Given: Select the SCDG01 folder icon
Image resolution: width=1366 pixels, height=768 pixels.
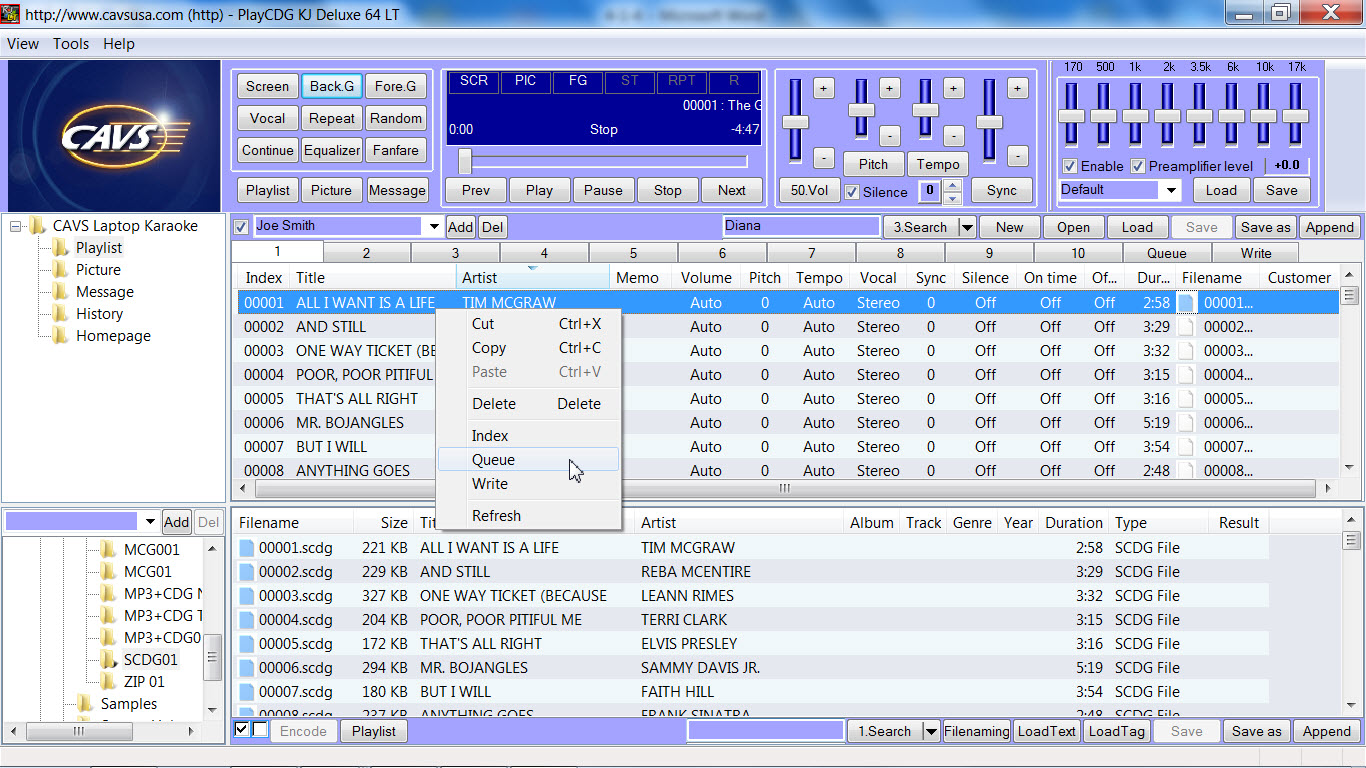Looking at the screenshot, I should click(109, 659).
